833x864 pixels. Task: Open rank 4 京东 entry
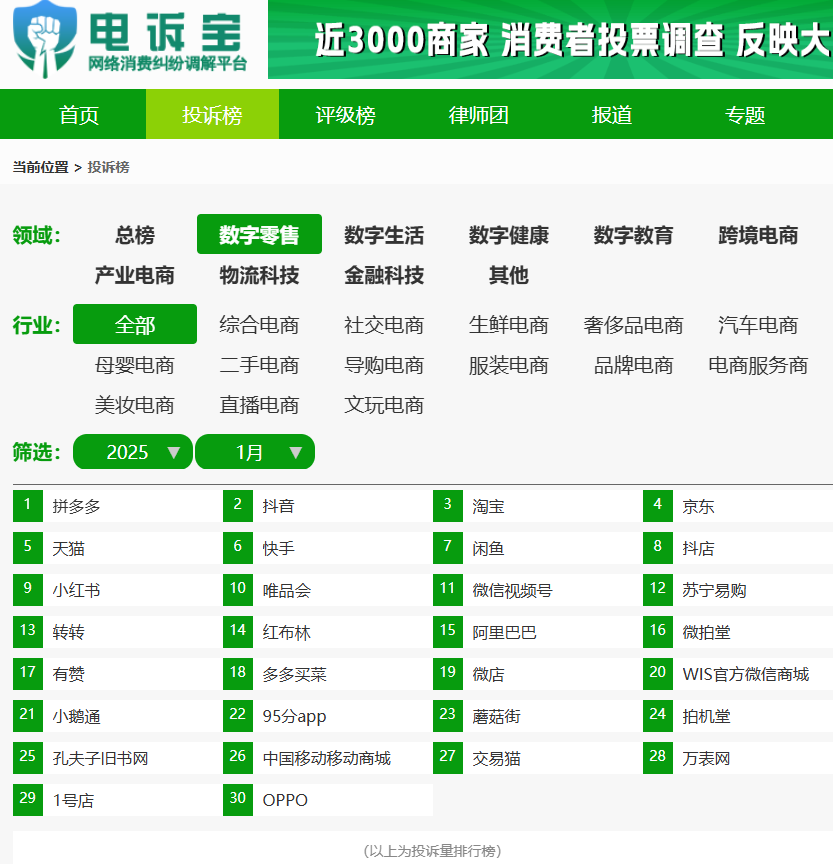click(x=738, y=506)
